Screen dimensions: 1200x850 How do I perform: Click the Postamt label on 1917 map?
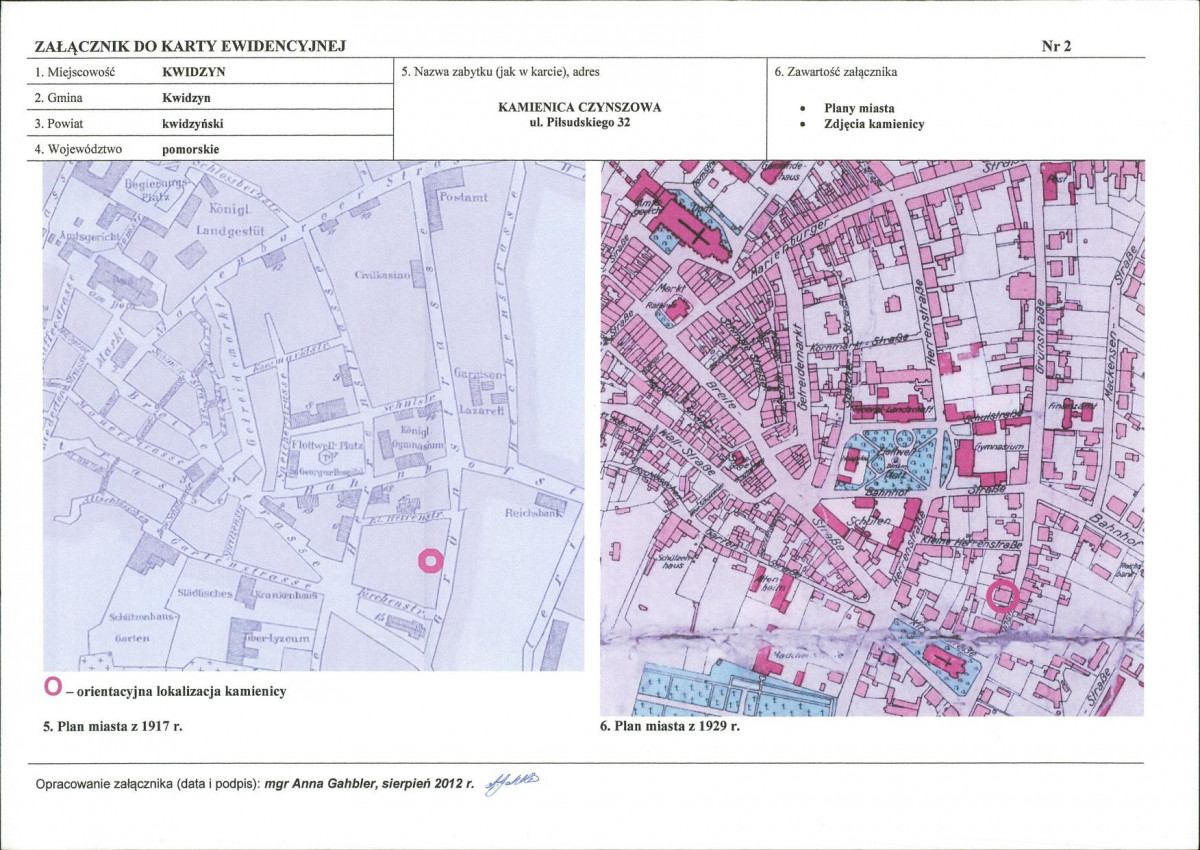pos(464,198)
